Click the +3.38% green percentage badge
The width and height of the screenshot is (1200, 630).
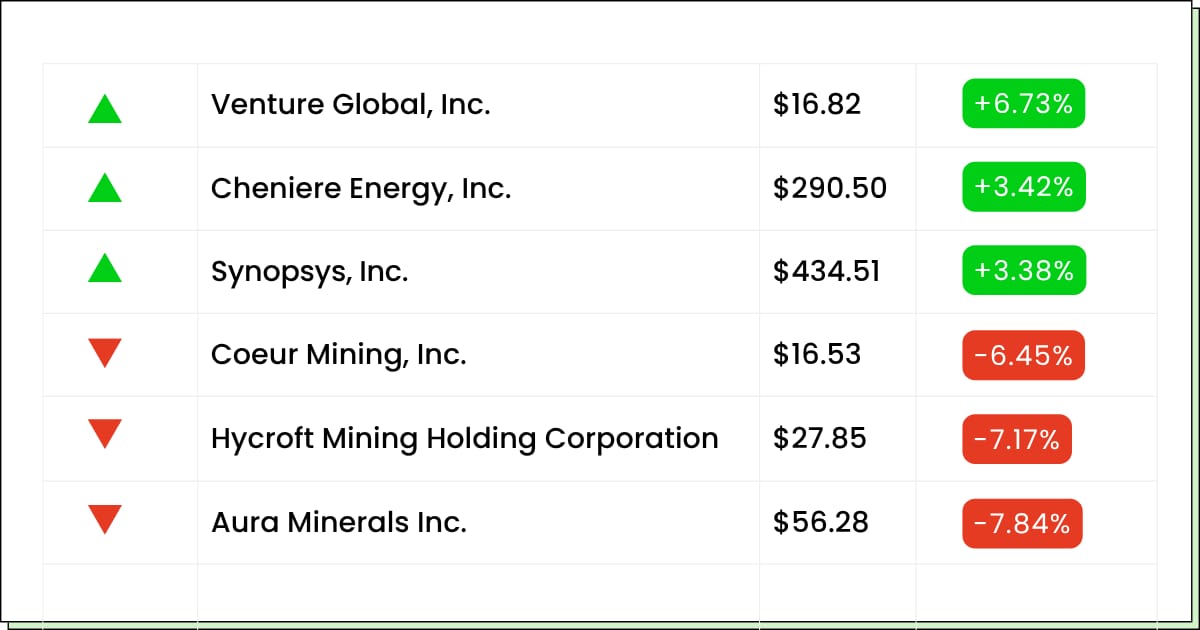click(1023, 271)
